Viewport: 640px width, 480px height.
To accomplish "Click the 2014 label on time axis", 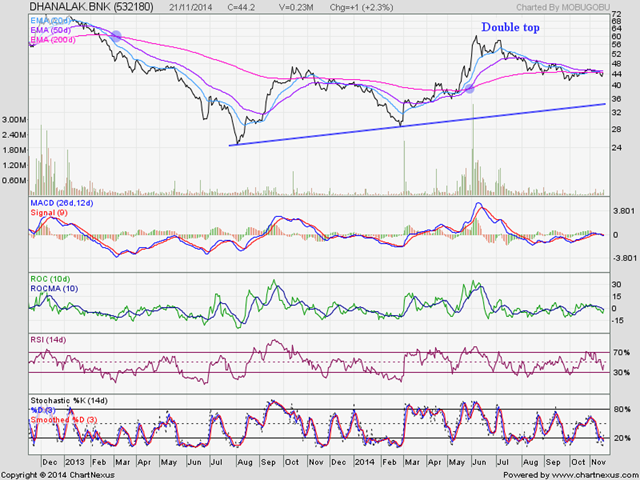I will pos(364,462).
